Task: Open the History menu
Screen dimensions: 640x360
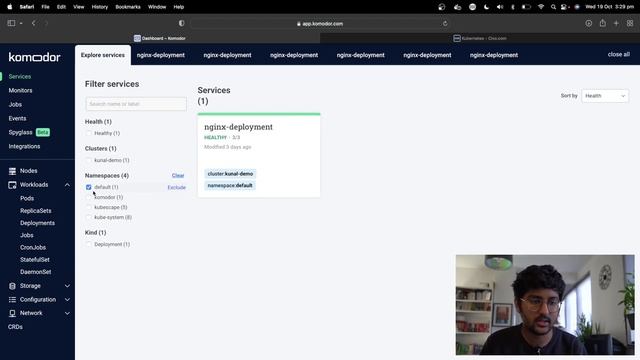Action: pyautogui.click(x=100, y=7)
